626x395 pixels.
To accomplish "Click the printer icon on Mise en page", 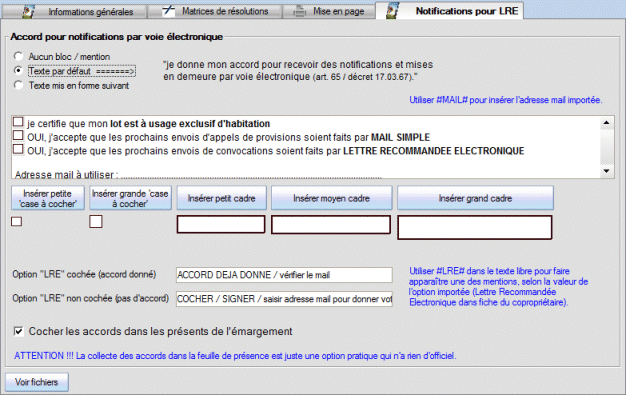I will [299, 12].
